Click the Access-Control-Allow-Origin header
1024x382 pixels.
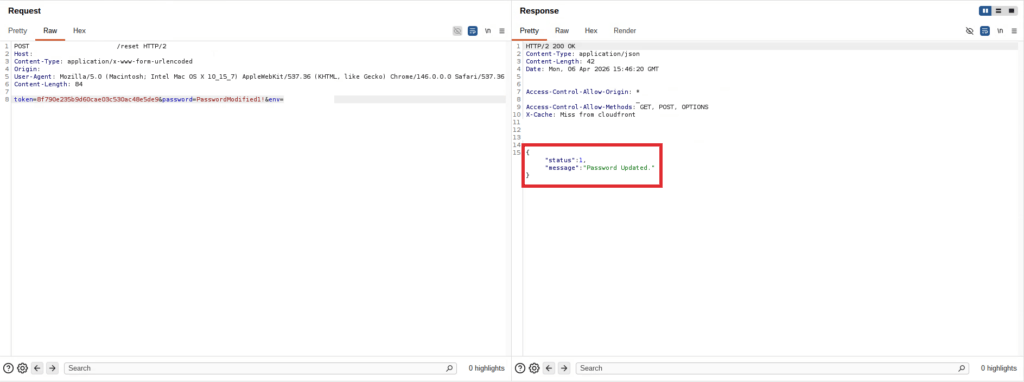pyautogui.click(x=583, y=92)
